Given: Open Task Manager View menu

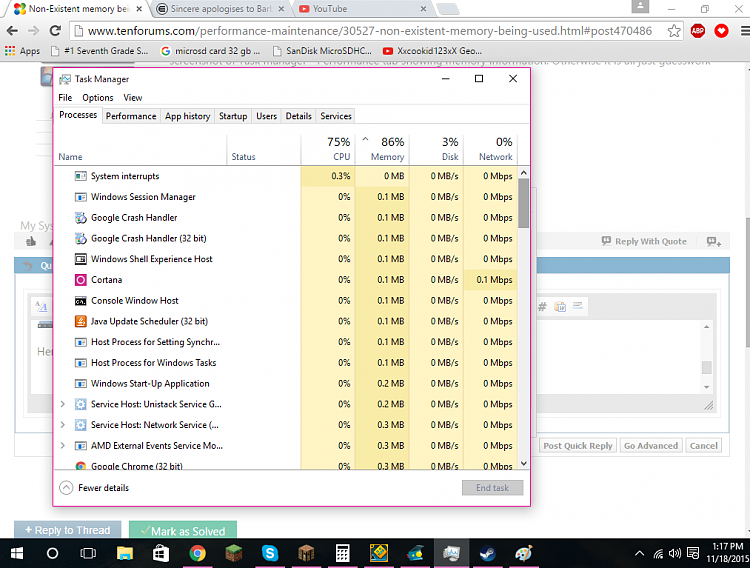Looking at the screenshot, I should [x=132, y=98].
